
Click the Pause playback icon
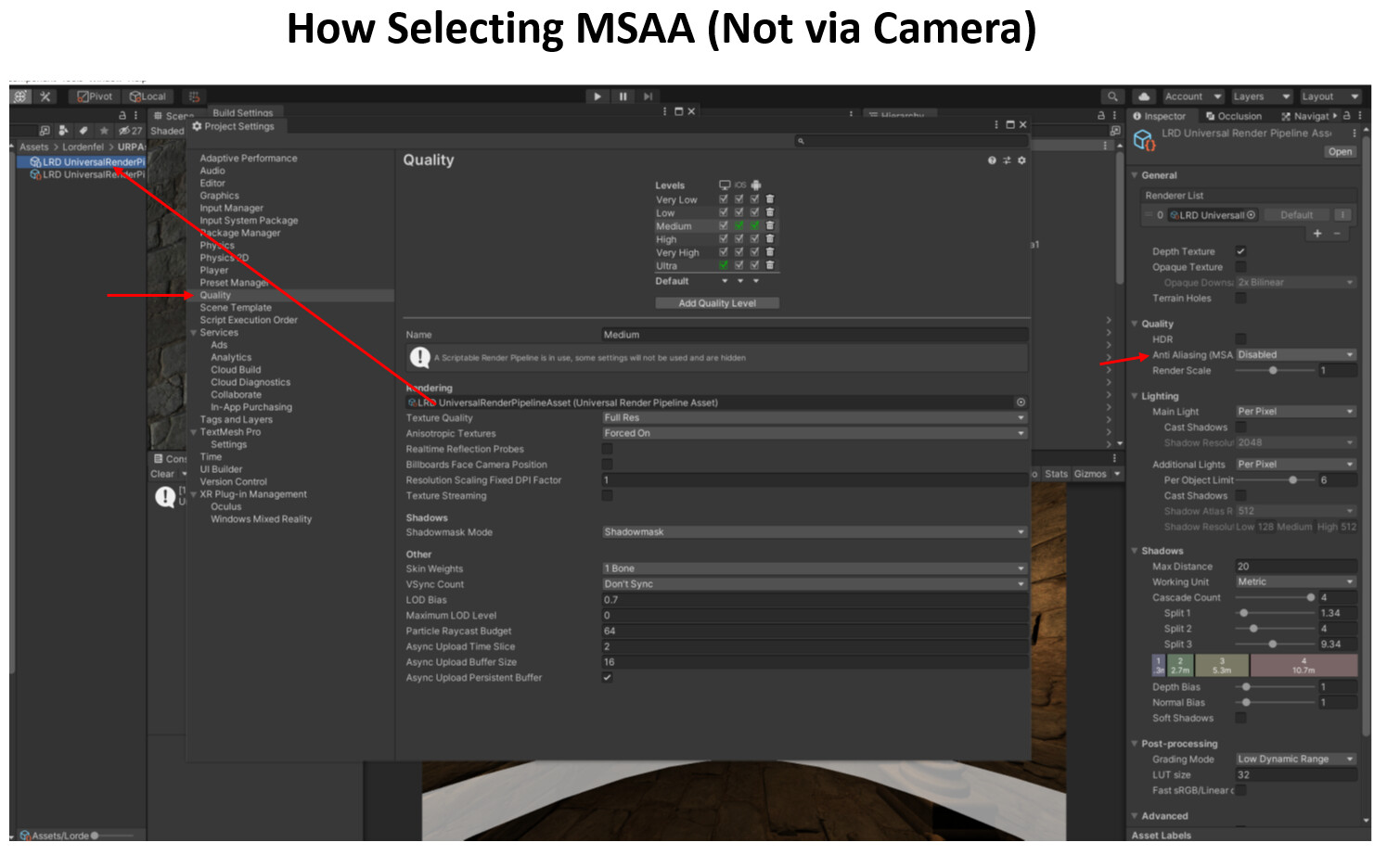coord(622,96)
